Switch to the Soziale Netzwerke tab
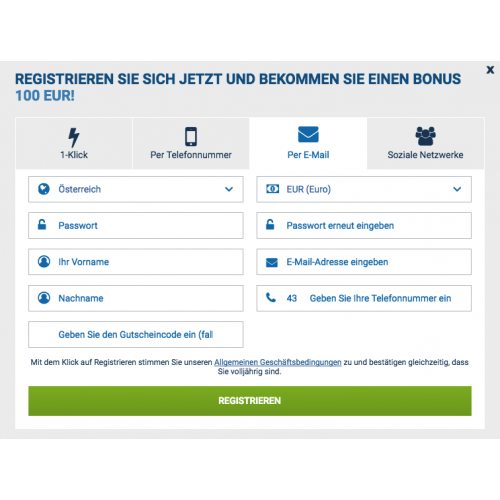The height and width of the screenshot is (500, 500). pyautogui.click(x=425, y=143)
